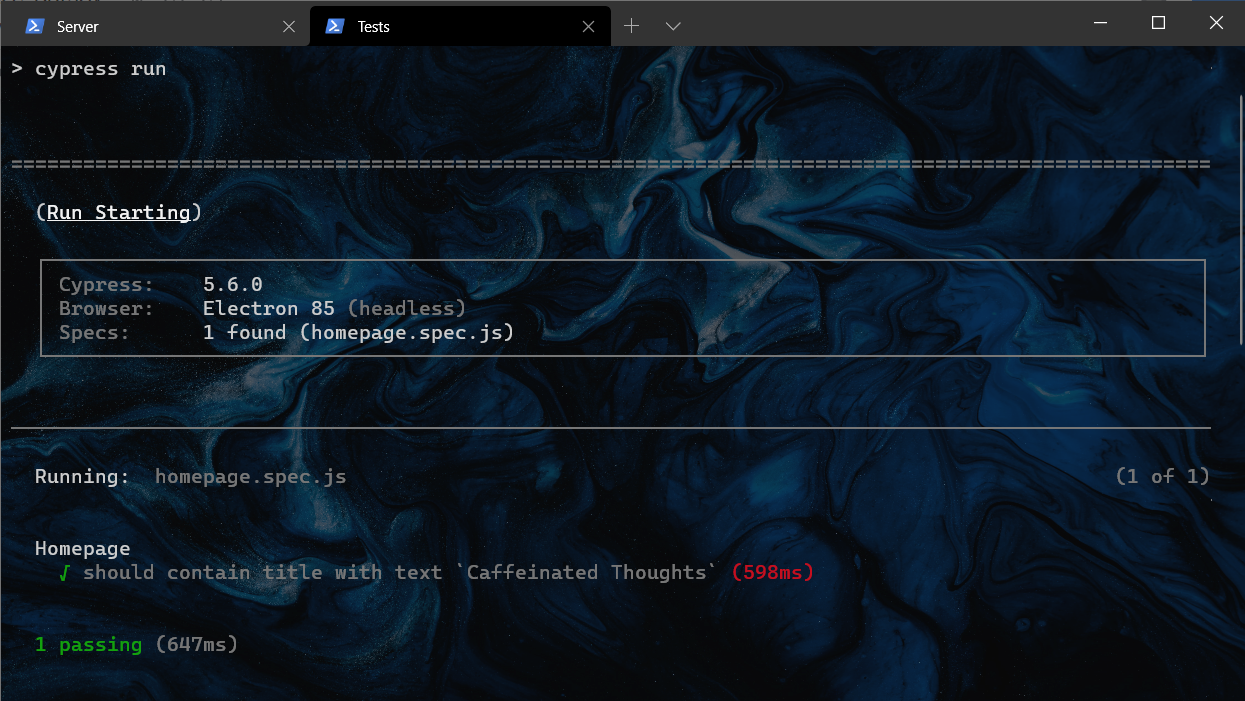This screenshot has width=1245, height=701.
Task: Close the Tests tab
Action: (589, 26)
